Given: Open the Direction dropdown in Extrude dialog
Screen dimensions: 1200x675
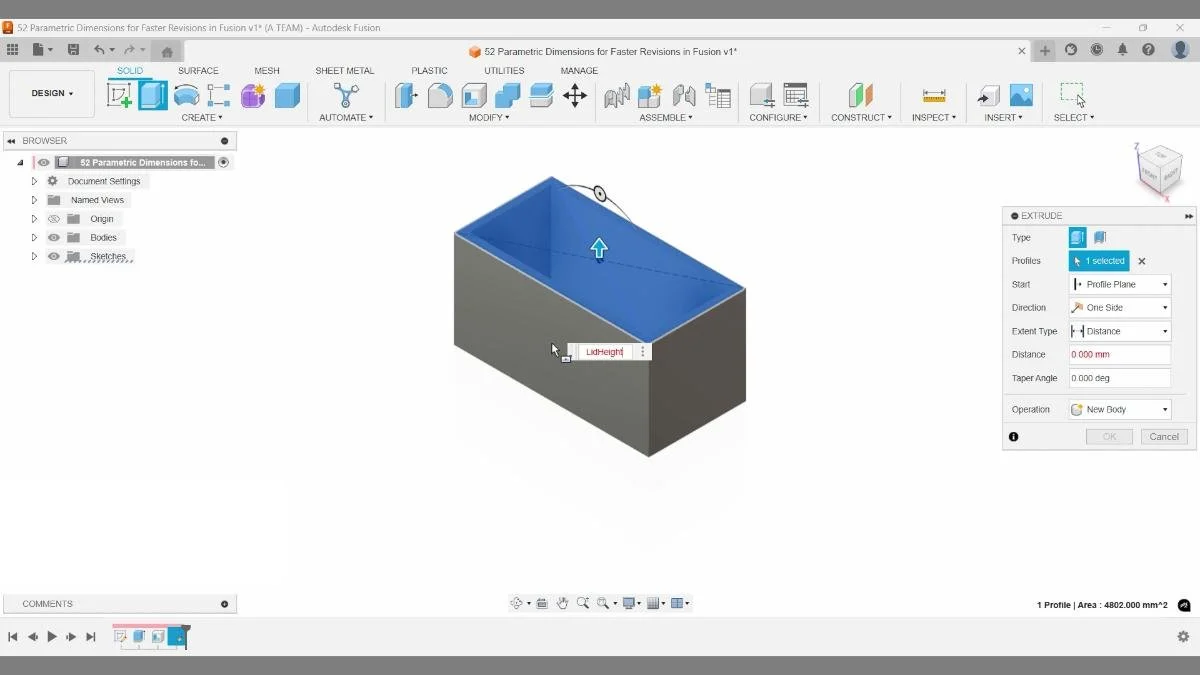Looking at the screenshot, I should [x=1119, y=307].
